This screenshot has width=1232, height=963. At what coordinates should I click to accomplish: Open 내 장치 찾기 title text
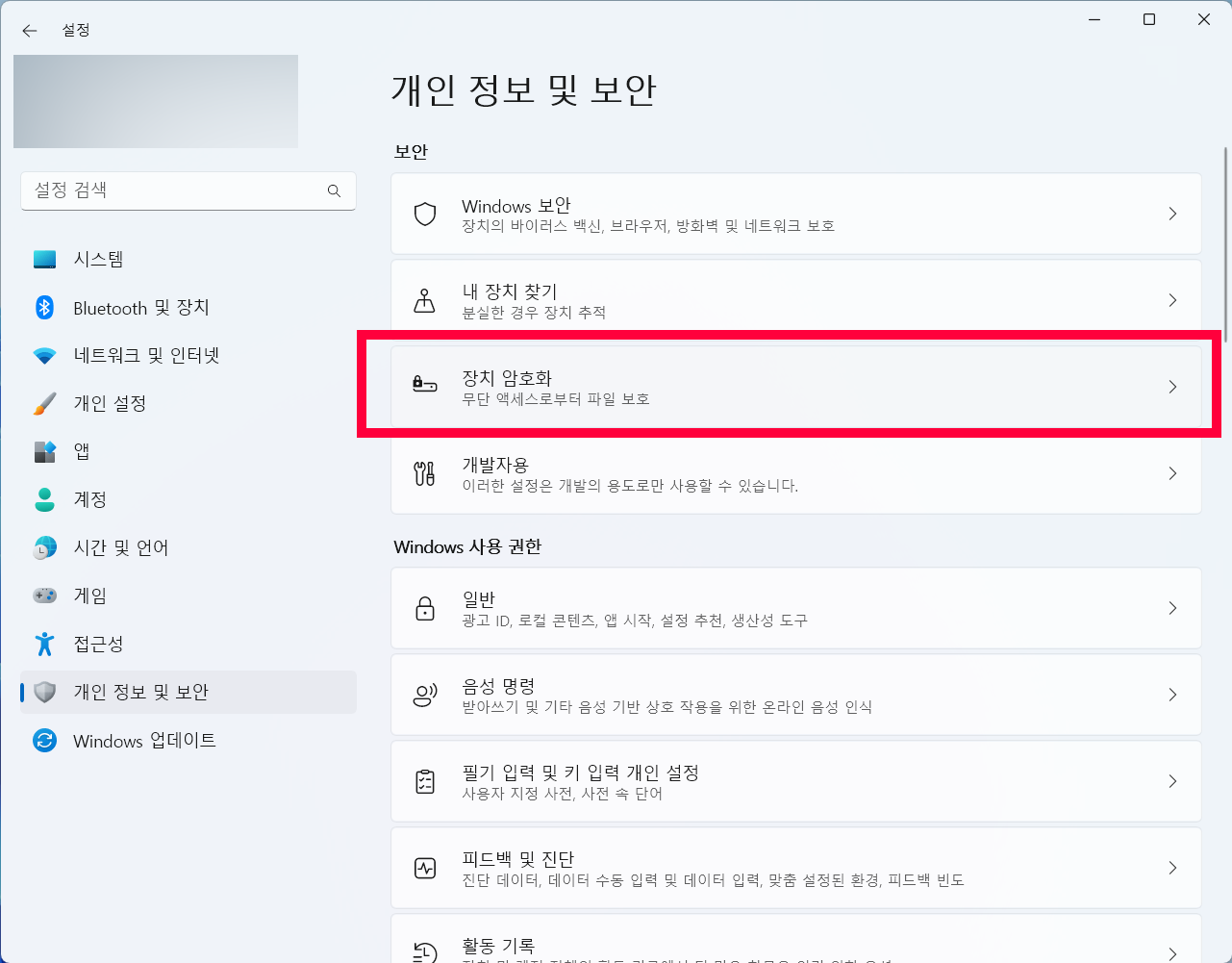click(x=510, y=291)
